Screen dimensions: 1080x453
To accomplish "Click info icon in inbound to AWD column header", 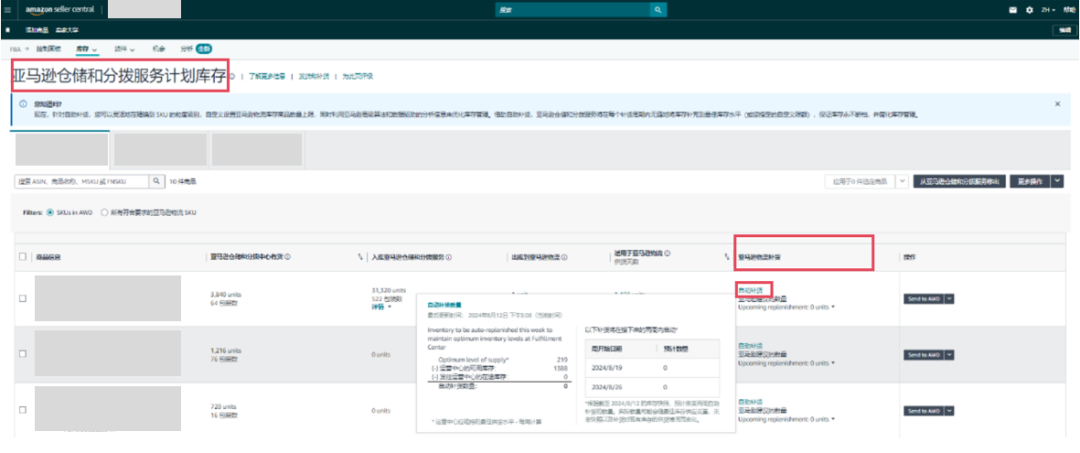I will tap(448, 257).
